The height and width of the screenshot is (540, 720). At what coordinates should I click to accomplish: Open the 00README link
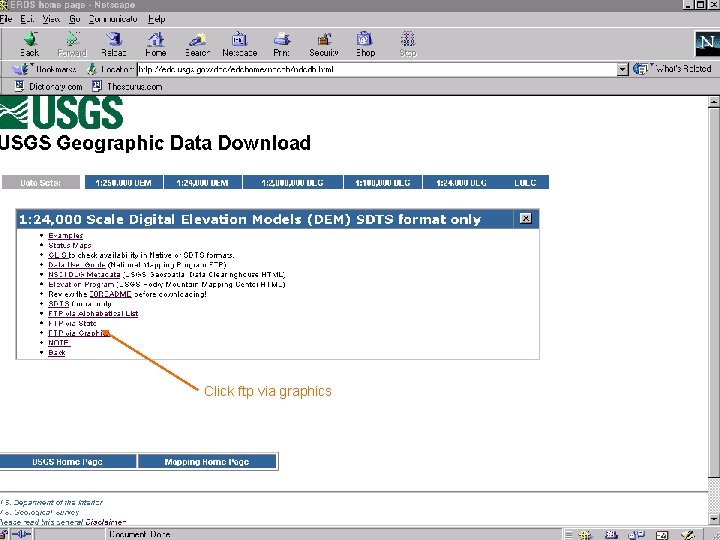(x=110, y=294)
